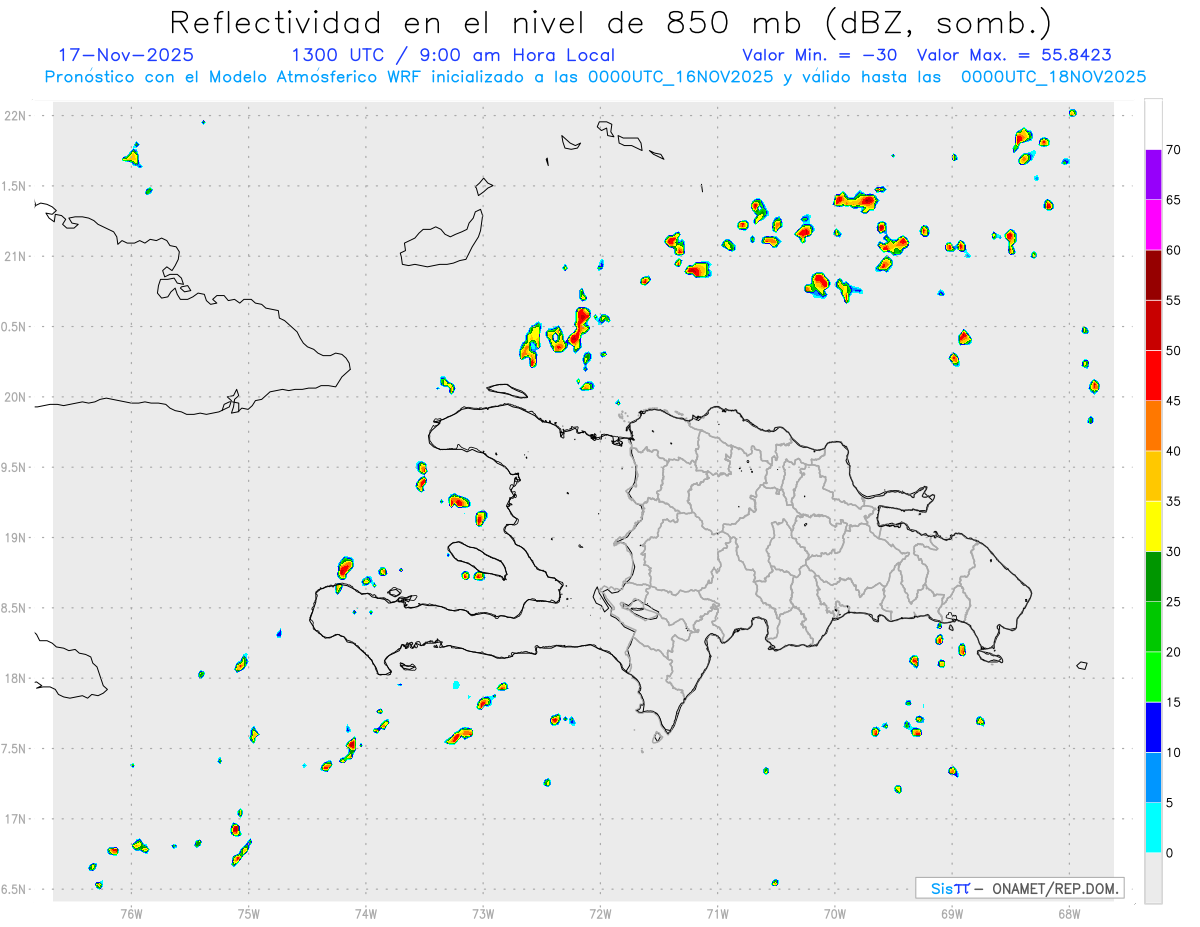Click the latitude label "17N"

click(17, 819)
